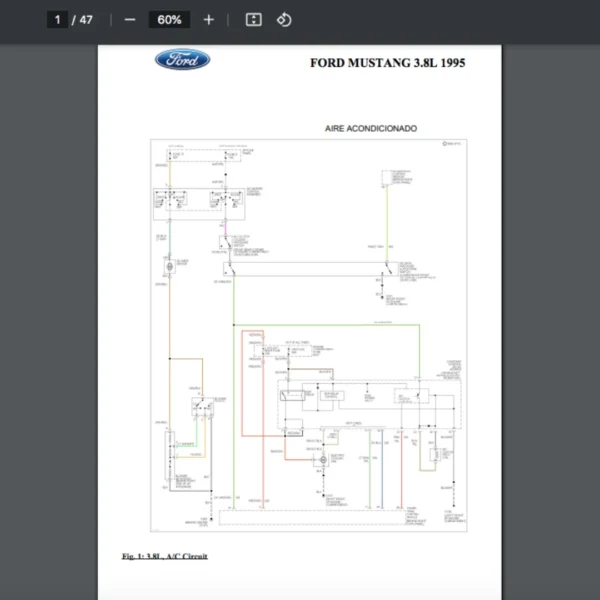600x600 pixels.
Task: Click the zoom out minus button
Action: point(130,20)
